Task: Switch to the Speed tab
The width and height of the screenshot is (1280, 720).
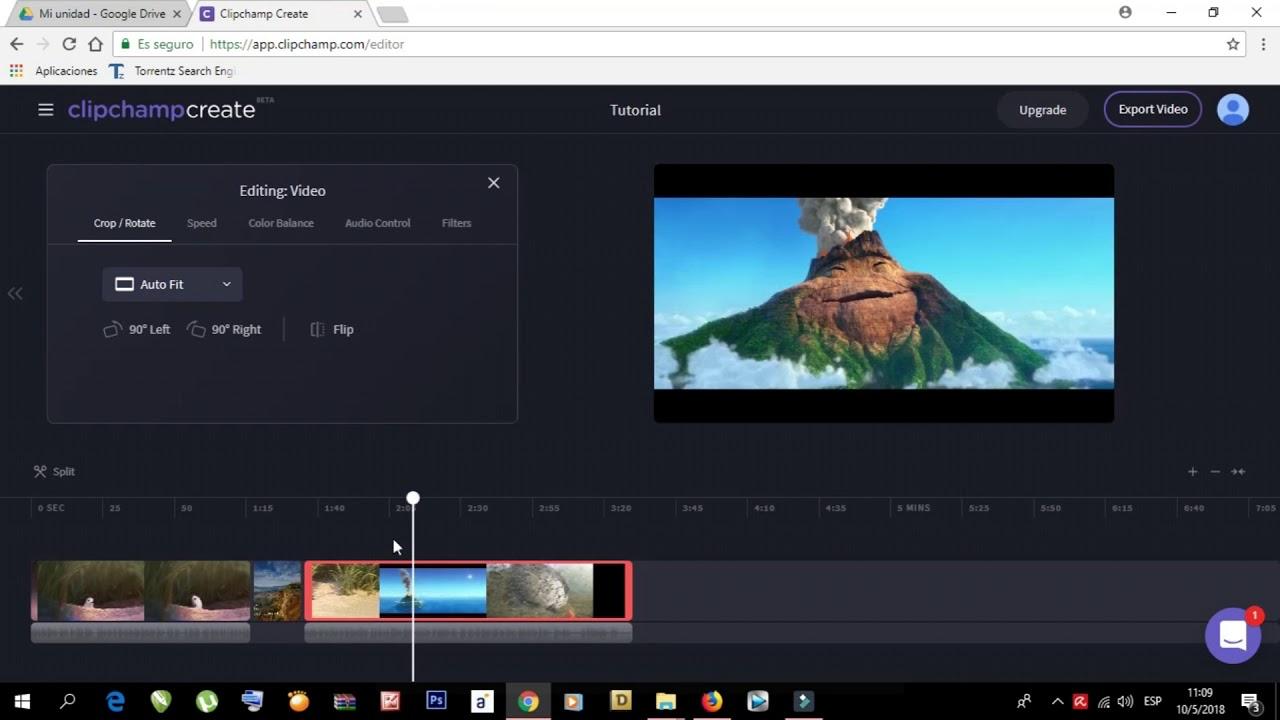Action: pos(201,223)
